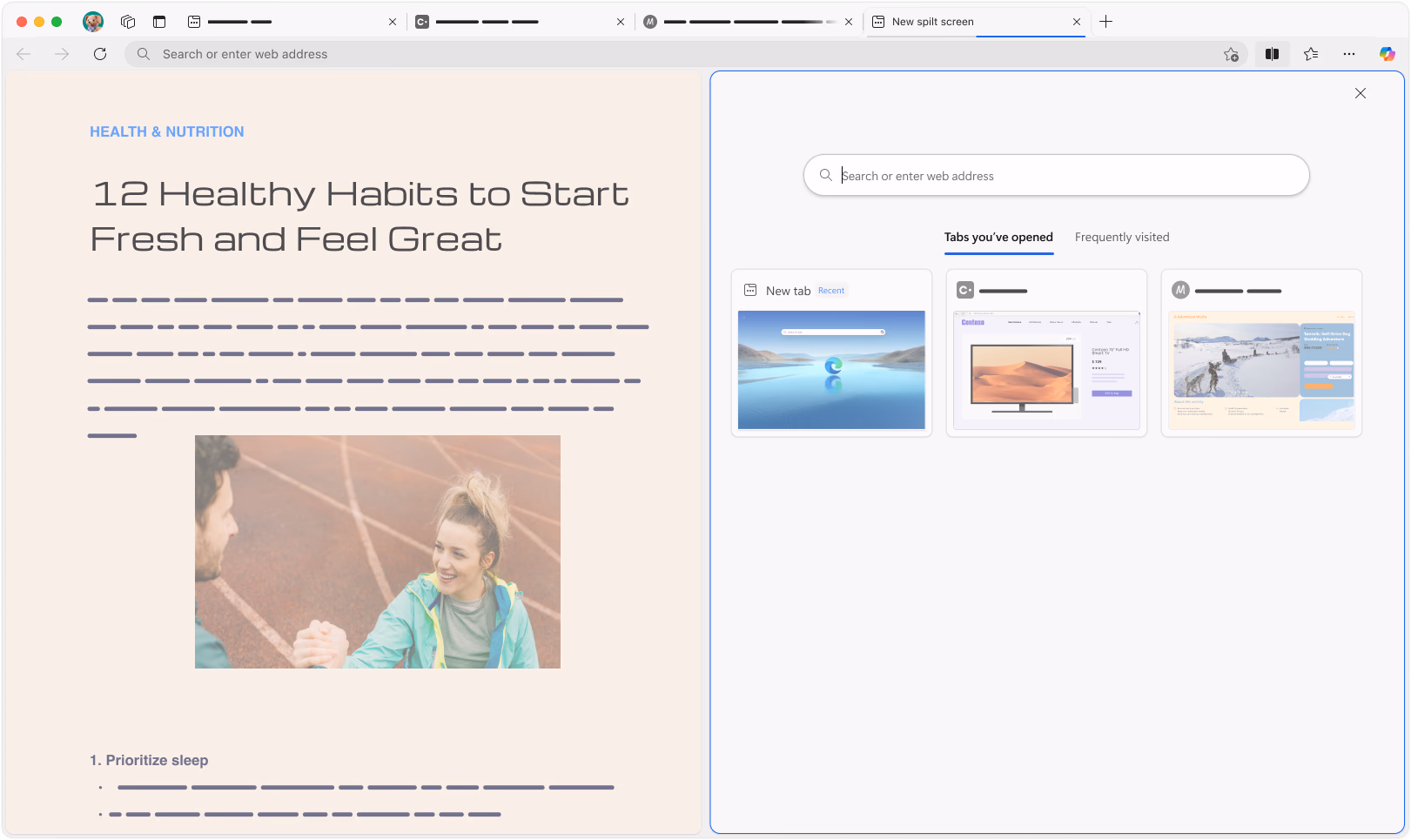Click search icon in main address bar
Screen dimensions: 1411x840
144,54
